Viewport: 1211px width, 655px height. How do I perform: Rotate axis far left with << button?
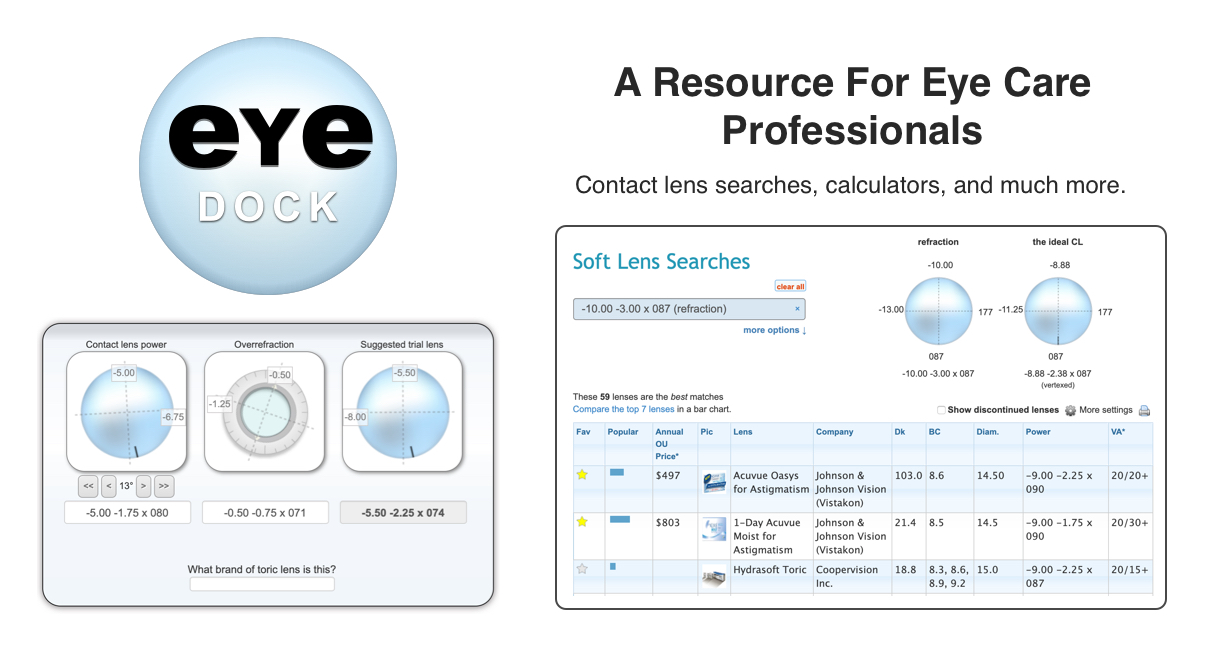point(89,486)
